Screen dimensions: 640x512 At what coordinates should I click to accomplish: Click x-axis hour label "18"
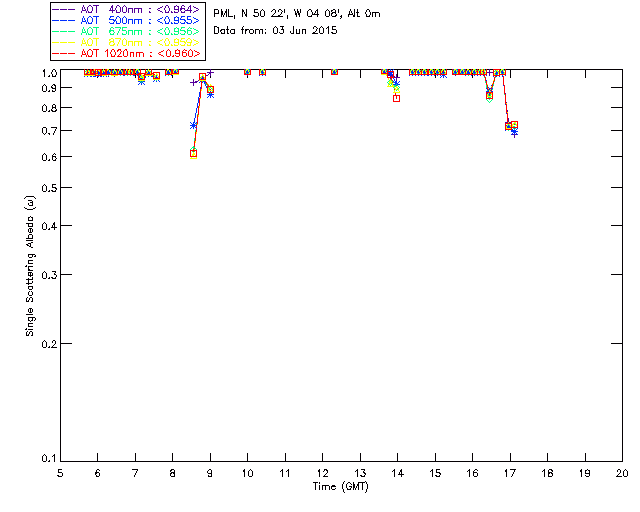547,473
